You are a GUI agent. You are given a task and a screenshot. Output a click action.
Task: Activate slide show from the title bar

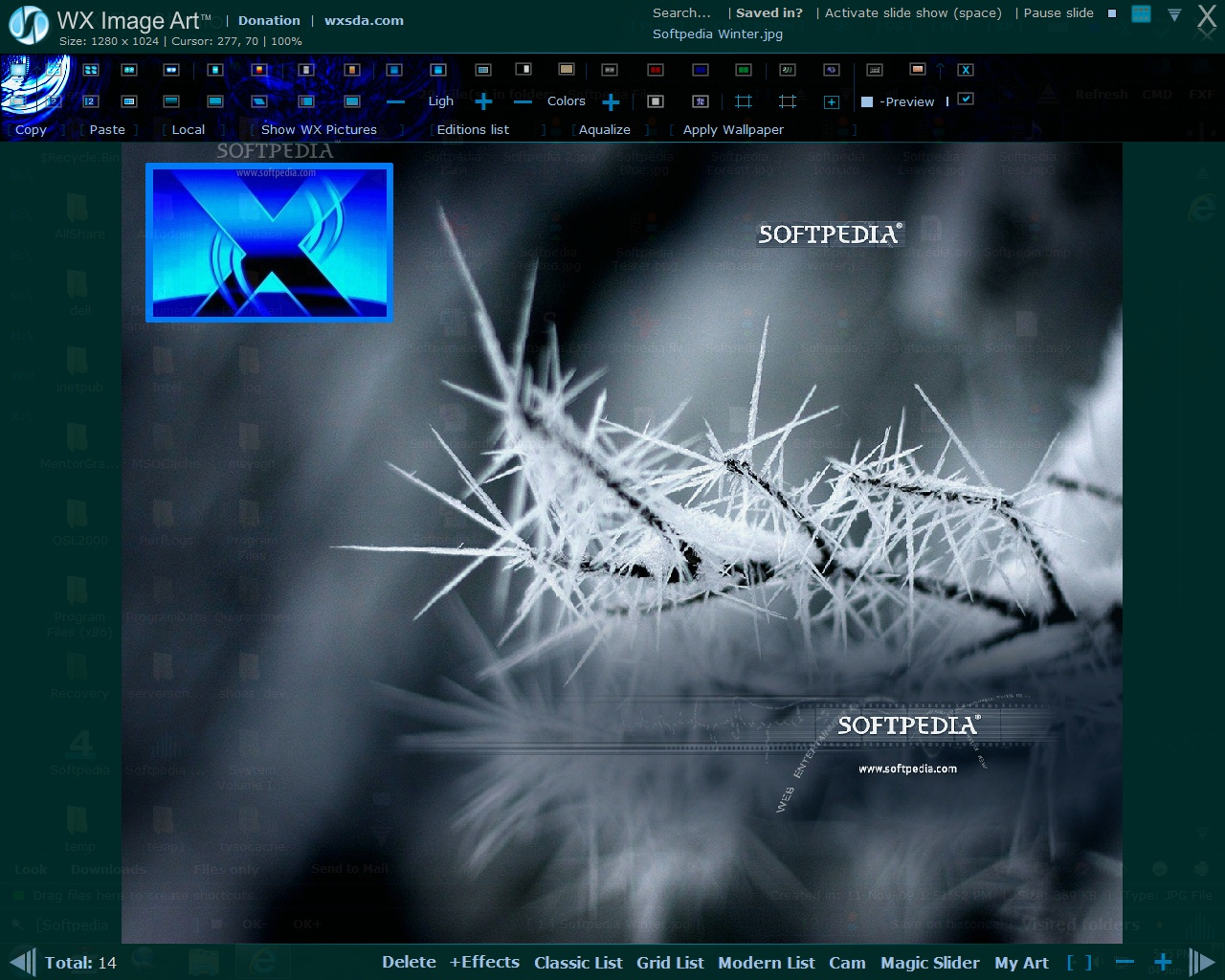[913, 12]
